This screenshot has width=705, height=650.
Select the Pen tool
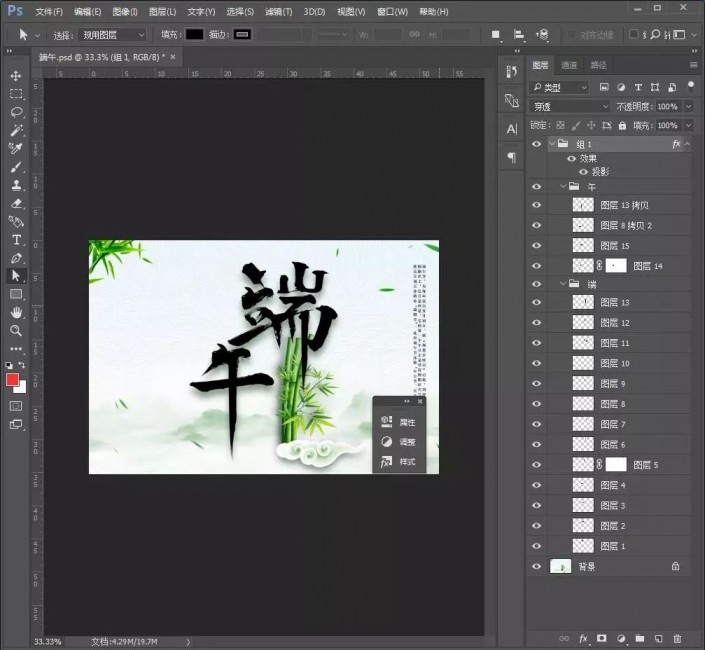[16, 258]
